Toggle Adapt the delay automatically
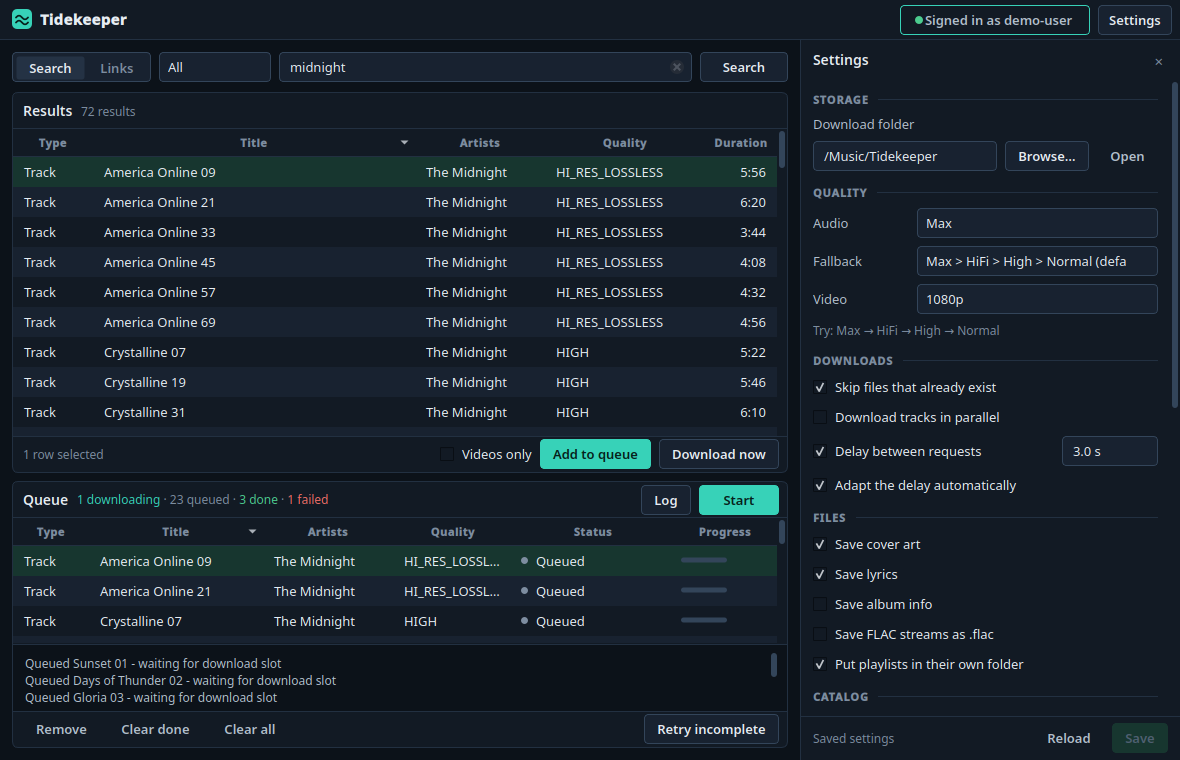The width and height of the screenshot is (1180, 760). click(820, 485)
